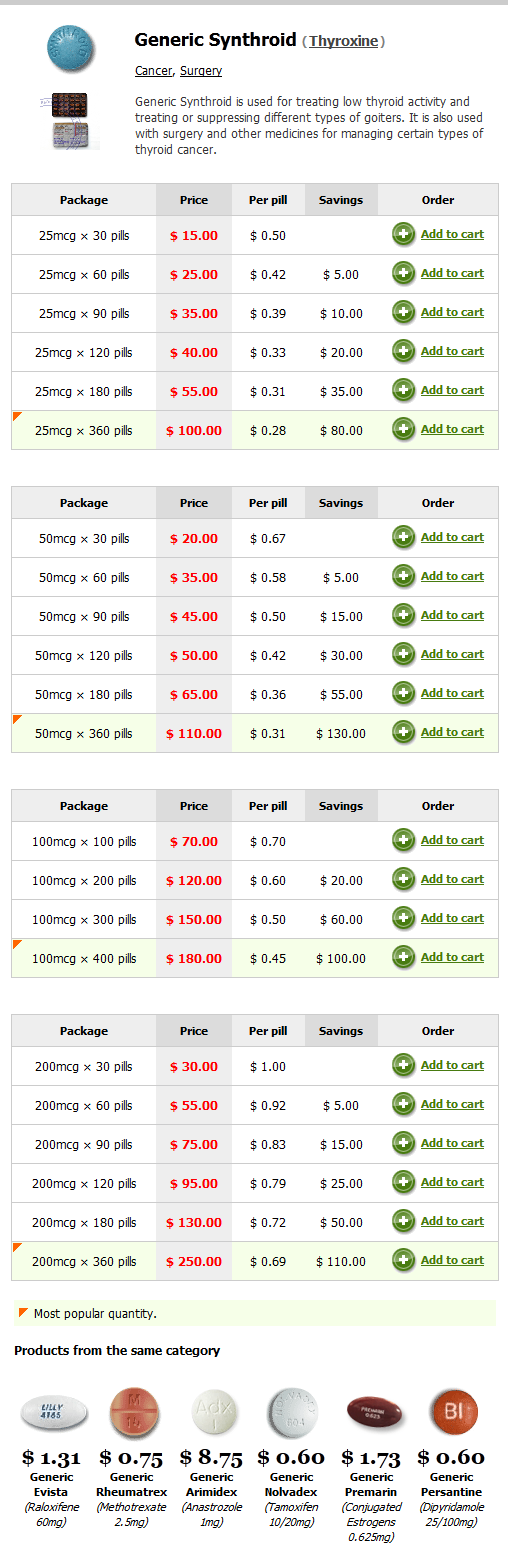The height and width of the screenshot is (1565, 508).
Task: Click green plus icon for 100mcg × 200 pills
Action: tap(404, 880)
